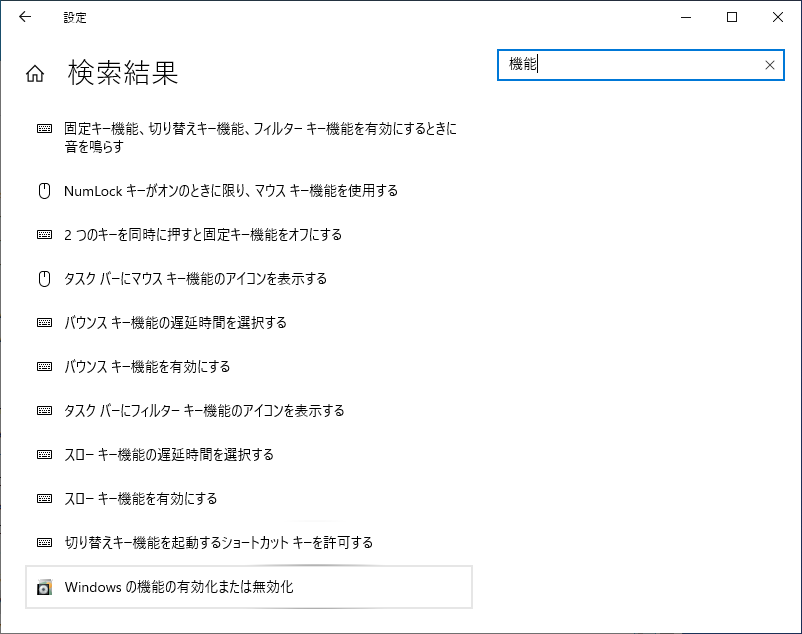Open タスク バーにフィルター キー機能のアイコンを表示する
The width and height of the screenshot is (802, 634).
tap(204, 411)
